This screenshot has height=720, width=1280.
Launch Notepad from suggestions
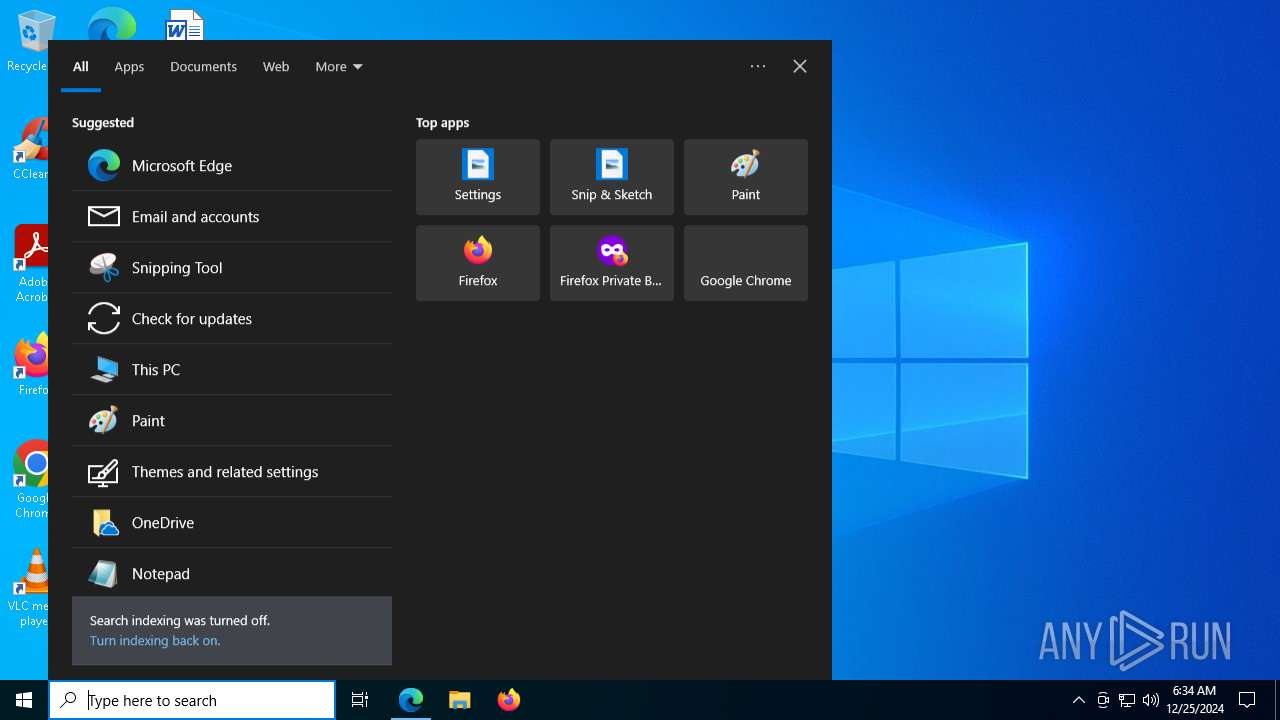point(232,573)
